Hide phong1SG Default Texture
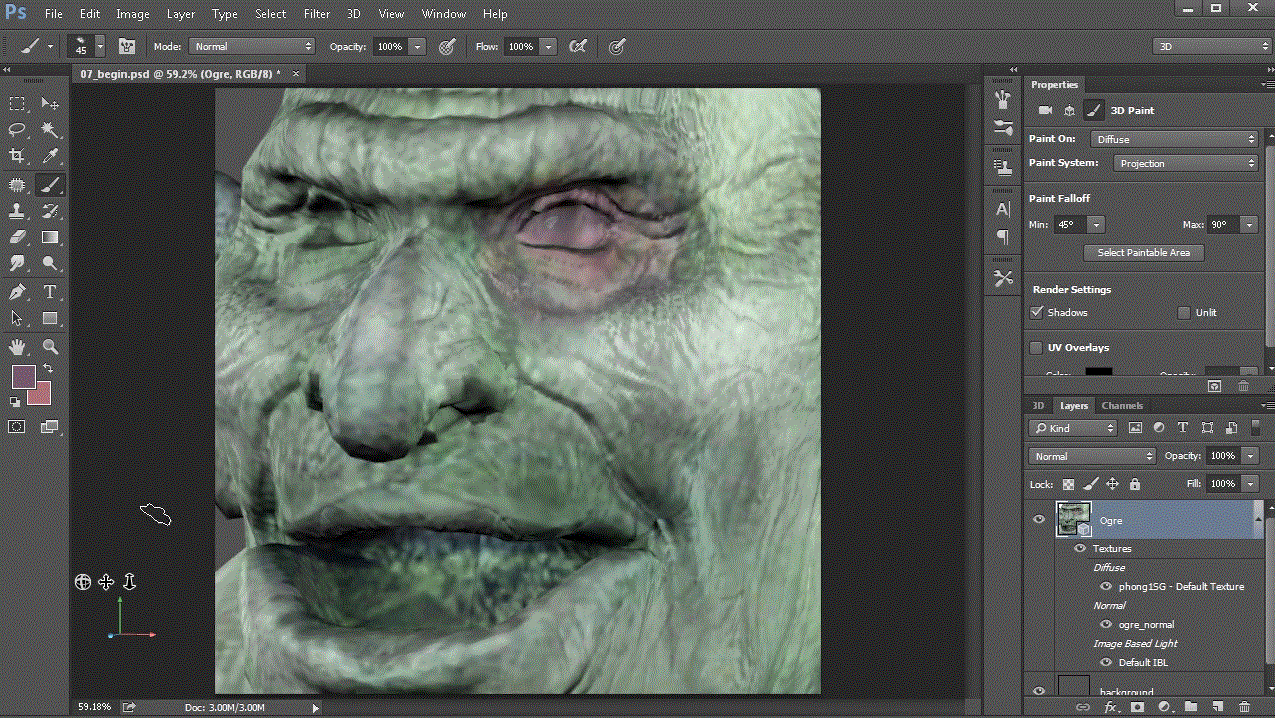Viewport: 1275px width, 718px height. (1106, 586)
